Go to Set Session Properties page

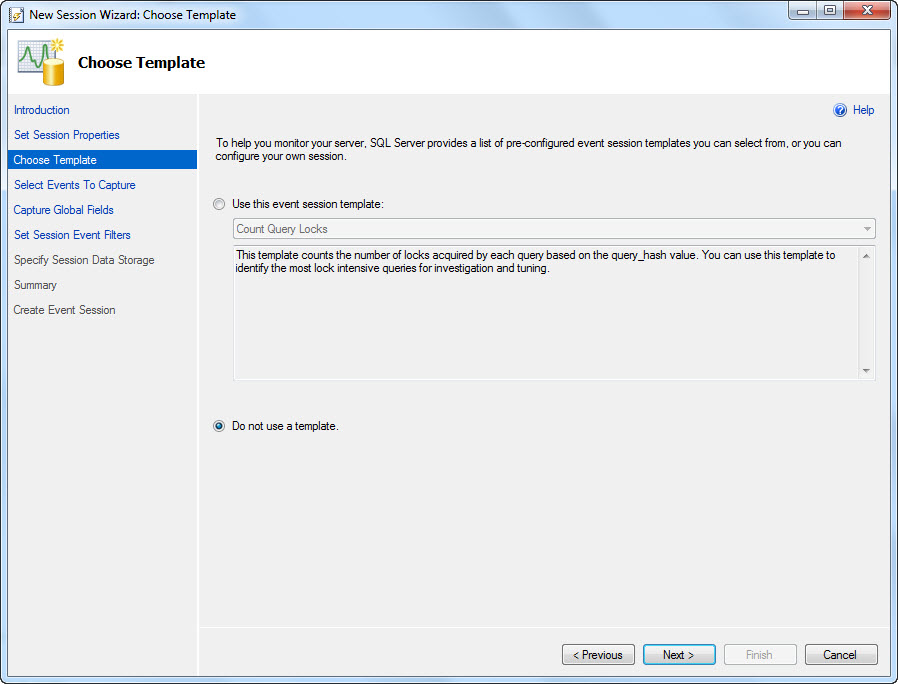[x=67, y=135]
